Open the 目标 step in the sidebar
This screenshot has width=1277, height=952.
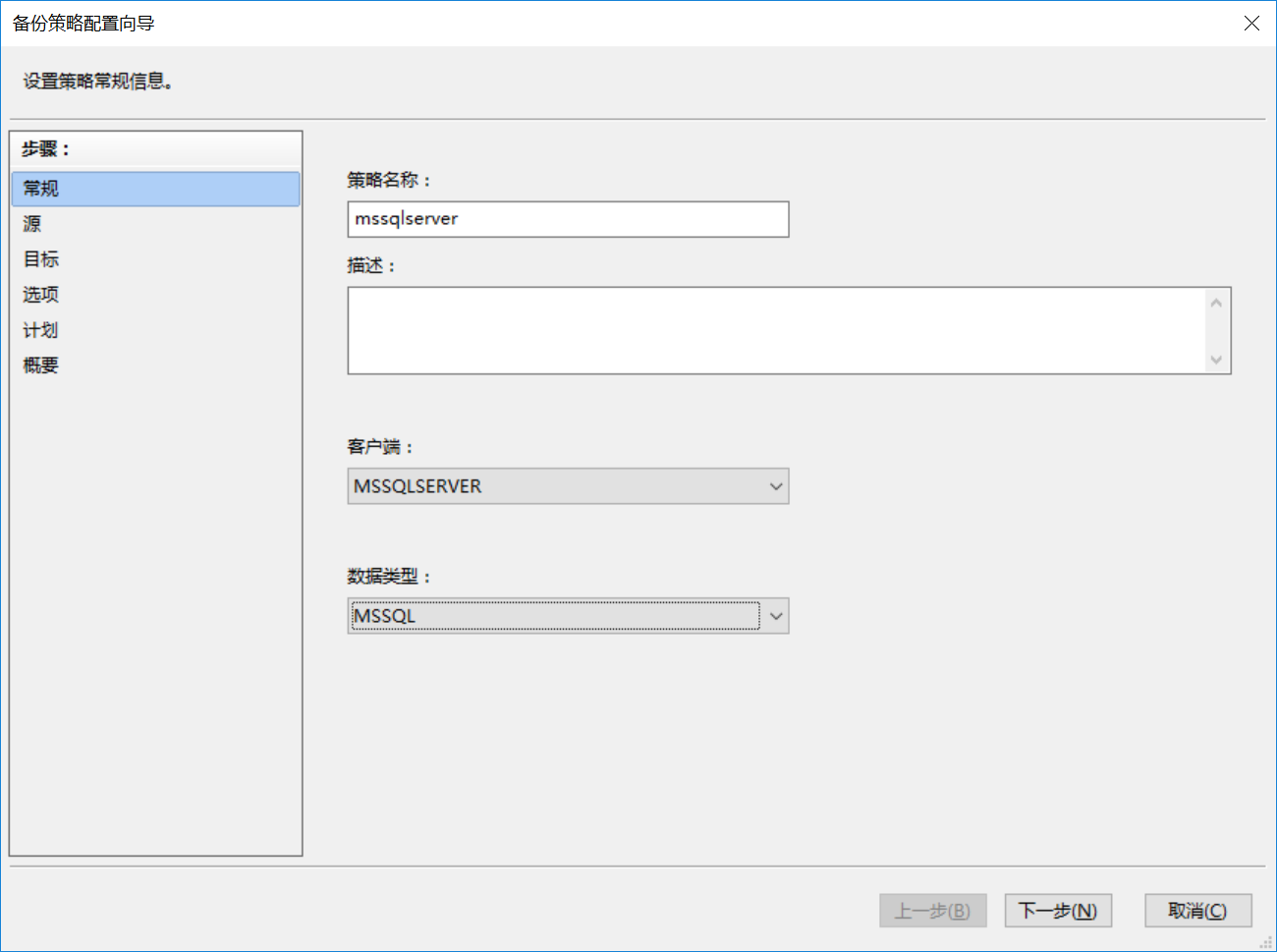tap(41, 259)
